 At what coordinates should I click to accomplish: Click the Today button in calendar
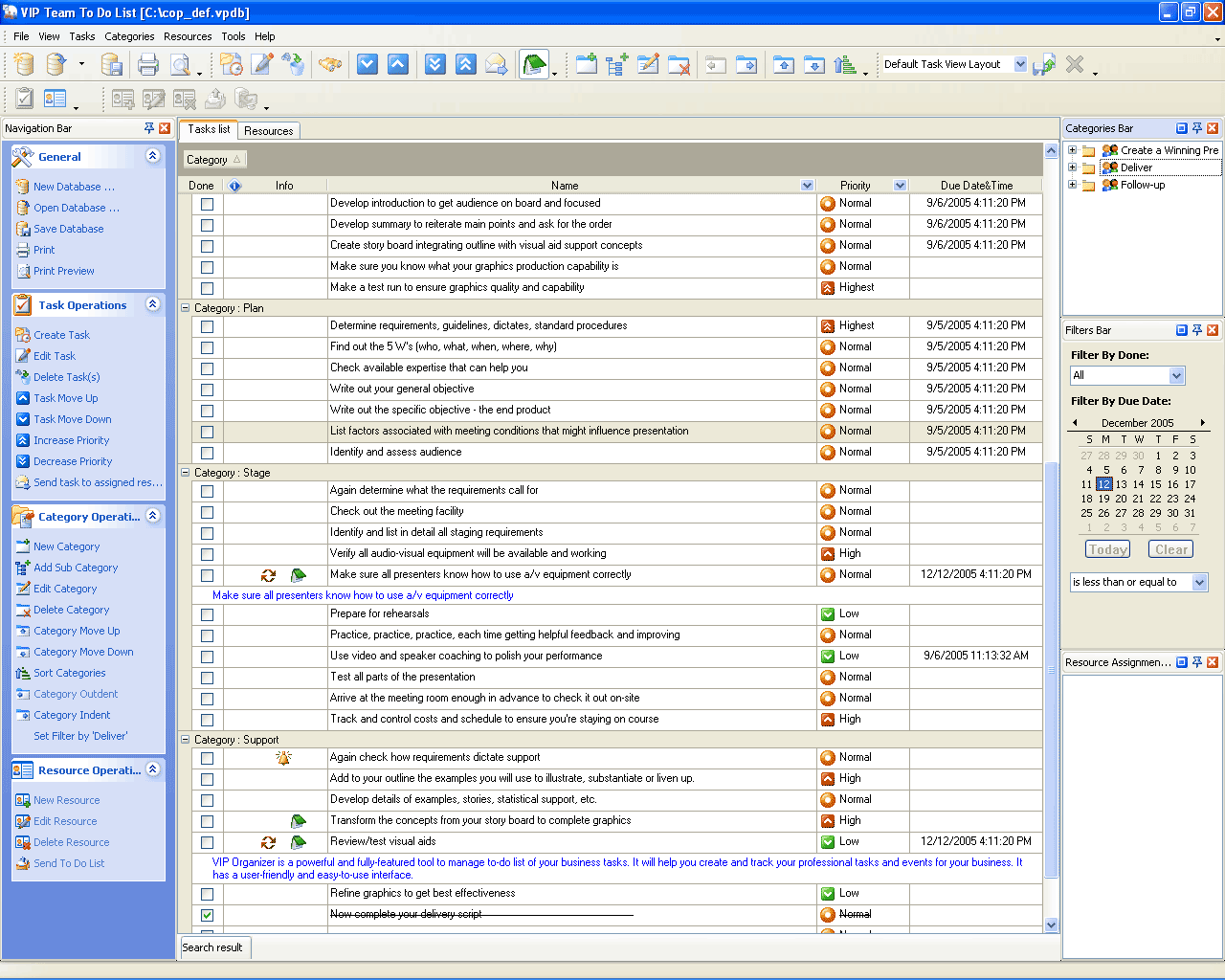pyautogui.click(x=1107, y=549)
